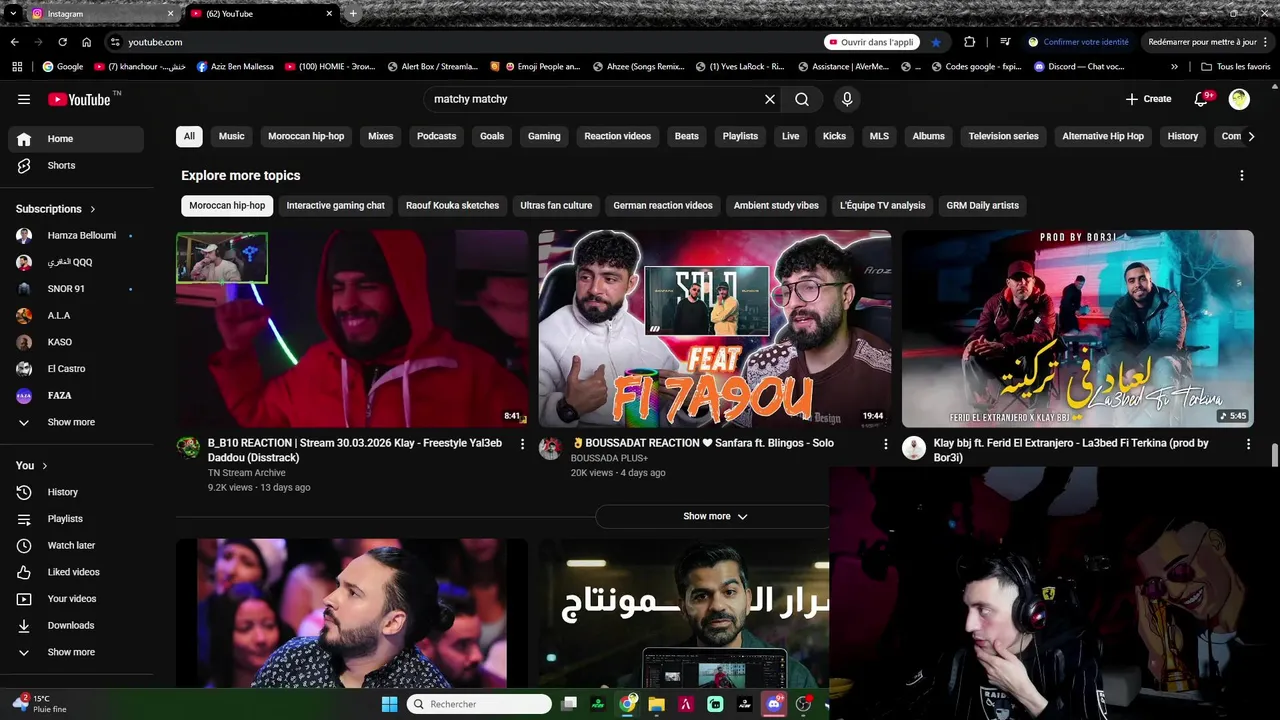Switch to L'Équipe TV analysis topic

[x=883, y=206]
